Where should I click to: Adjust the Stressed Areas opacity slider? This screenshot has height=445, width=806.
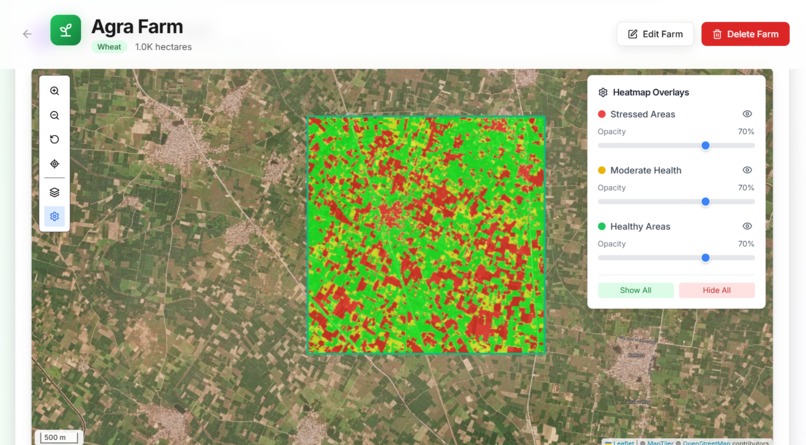(676, 145)
